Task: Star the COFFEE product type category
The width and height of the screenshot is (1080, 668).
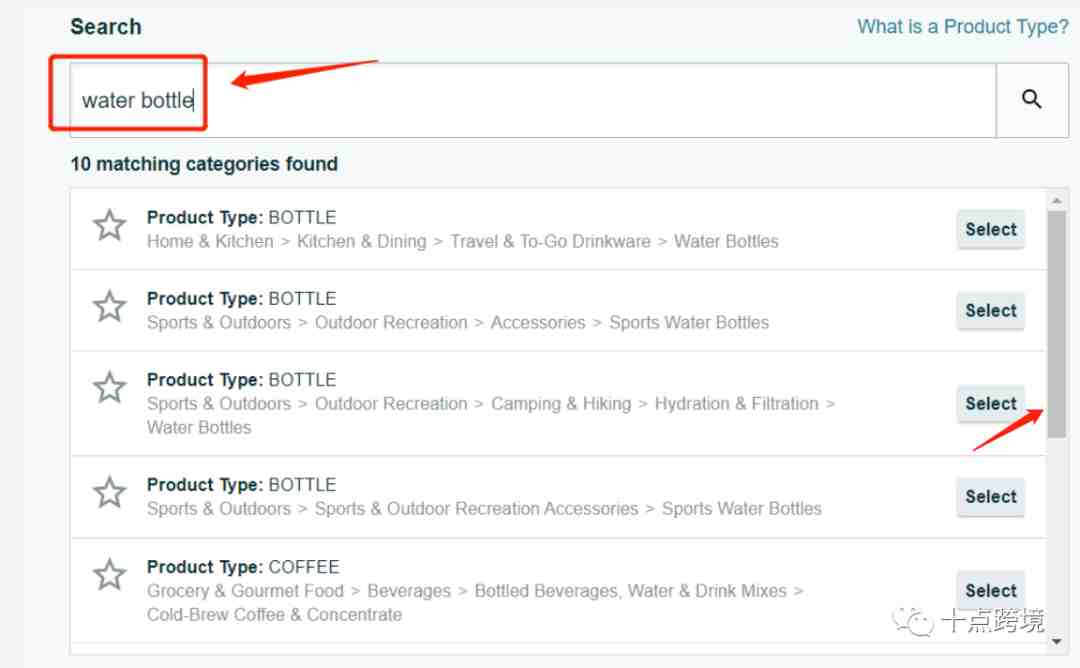Action: pos(109,575)
